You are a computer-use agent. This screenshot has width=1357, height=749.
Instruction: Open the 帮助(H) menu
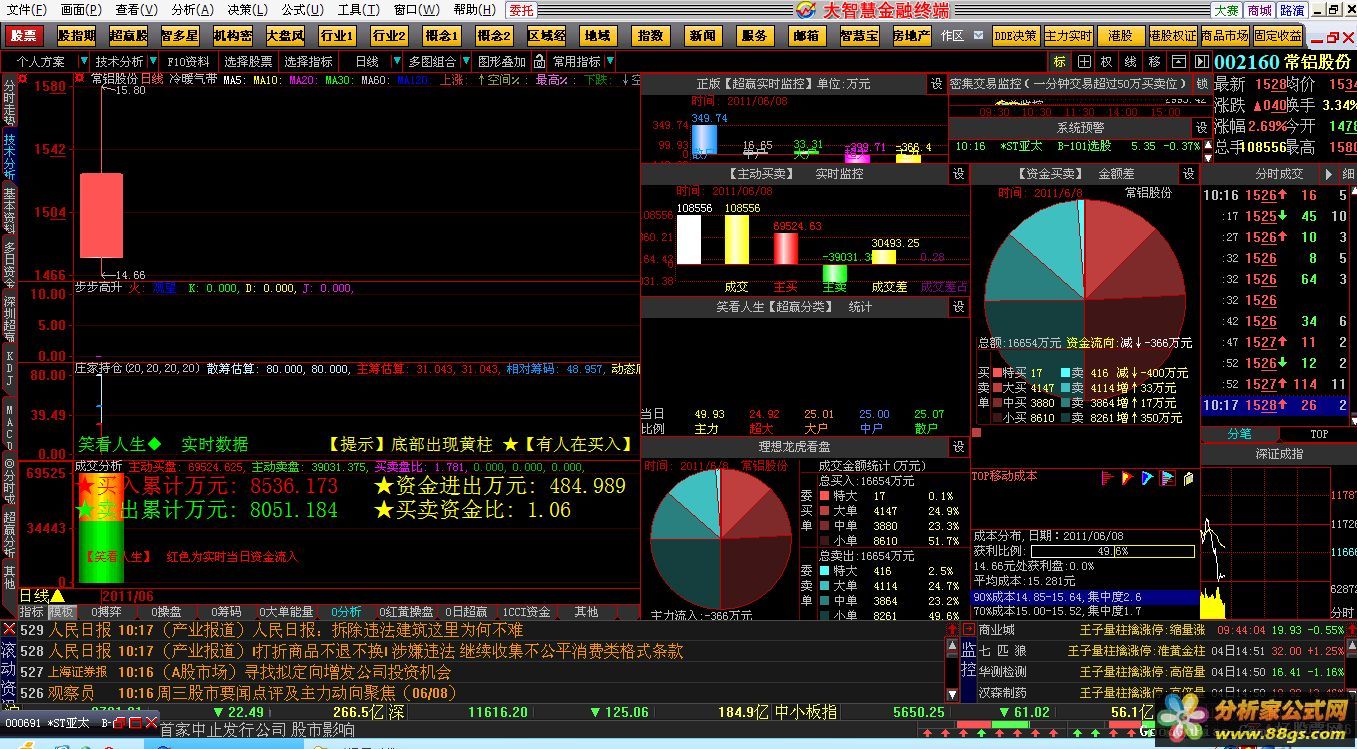[474, 10]
